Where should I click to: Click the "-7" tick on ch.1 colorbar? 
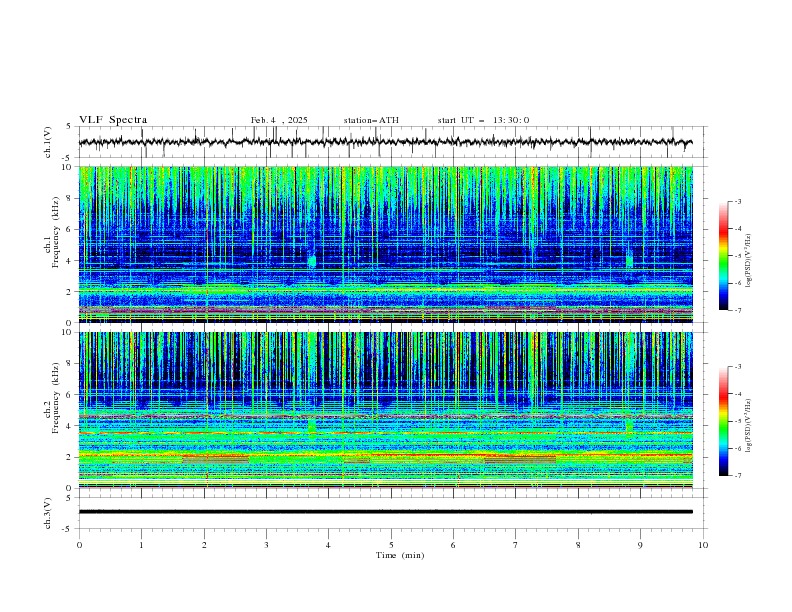point(738,311)
